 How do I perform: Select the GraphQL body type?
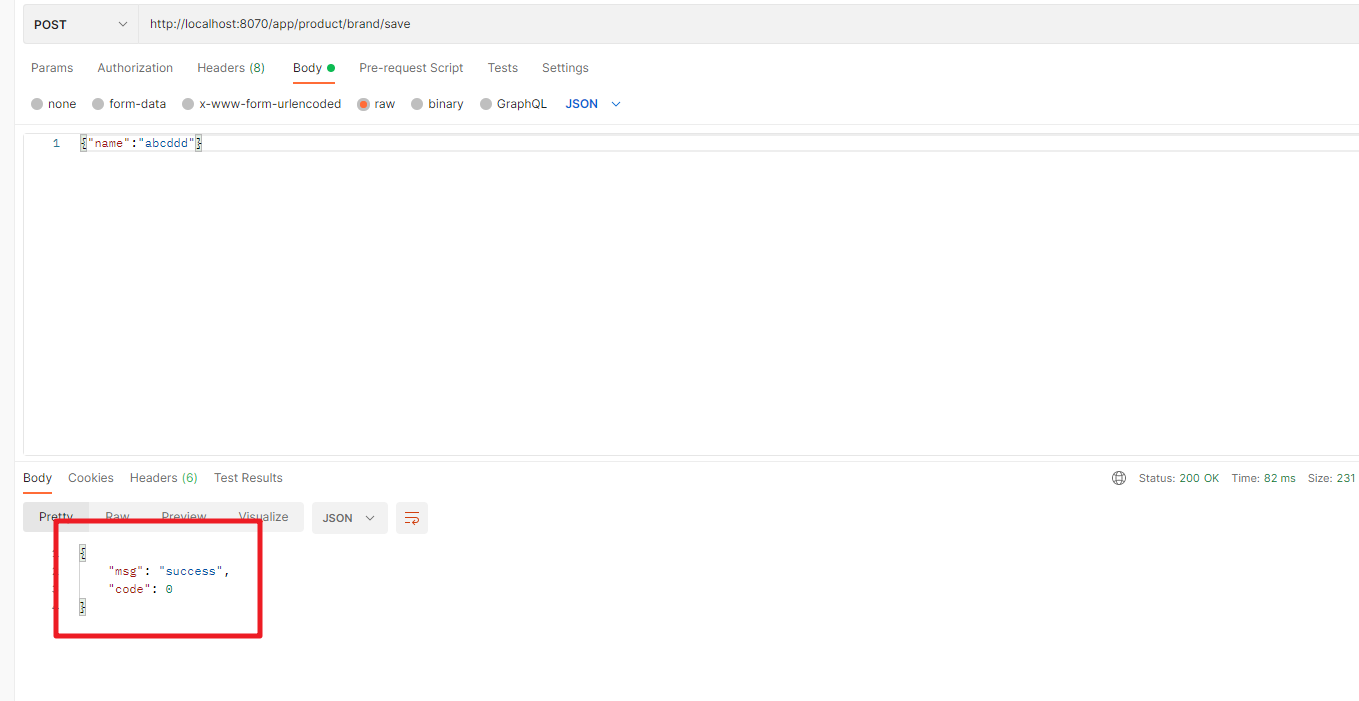click(x=514, y=104)
